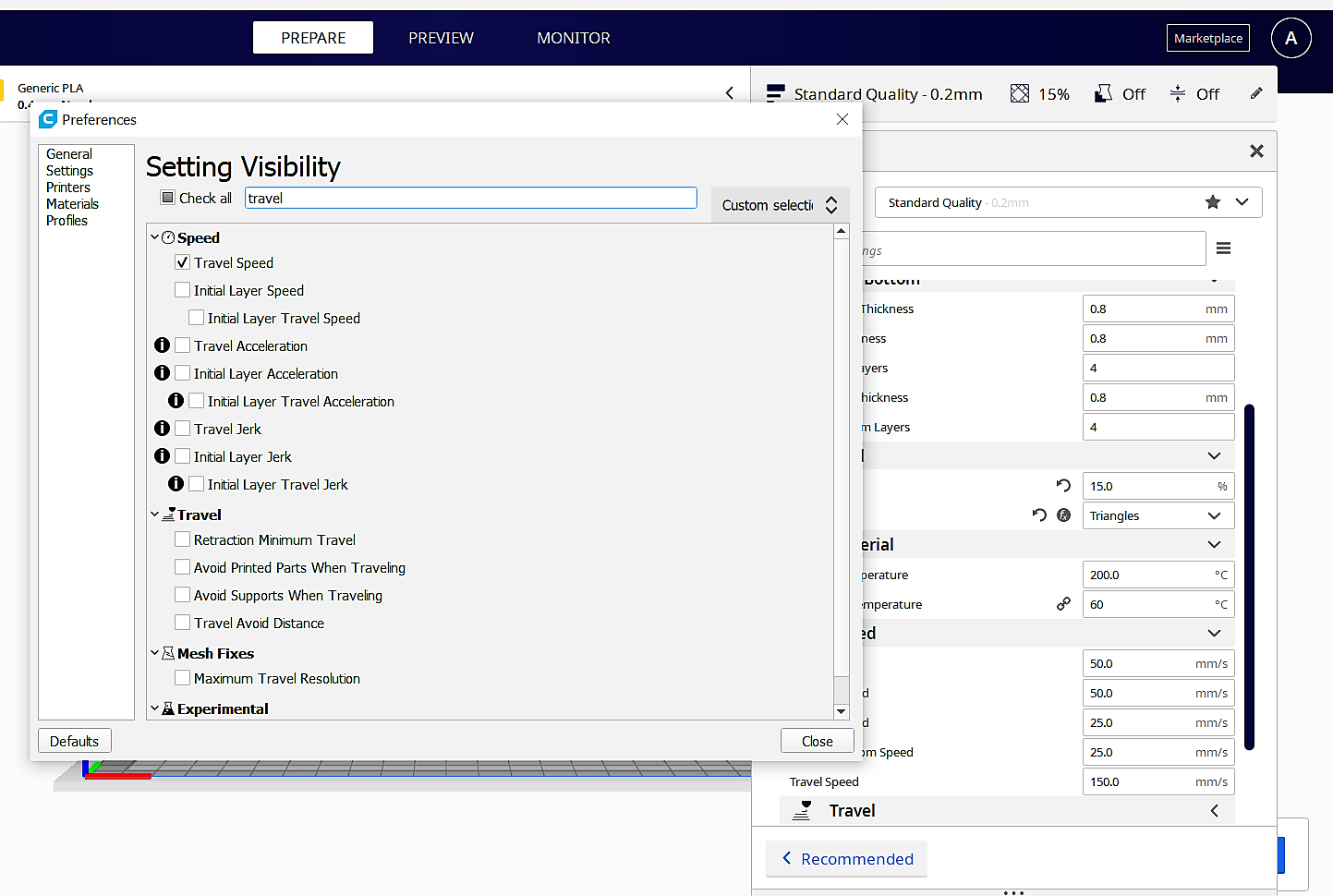Switch to the MONITOR tab
This screenshot has width=1333, height=896.
click(x=574, y=38)
